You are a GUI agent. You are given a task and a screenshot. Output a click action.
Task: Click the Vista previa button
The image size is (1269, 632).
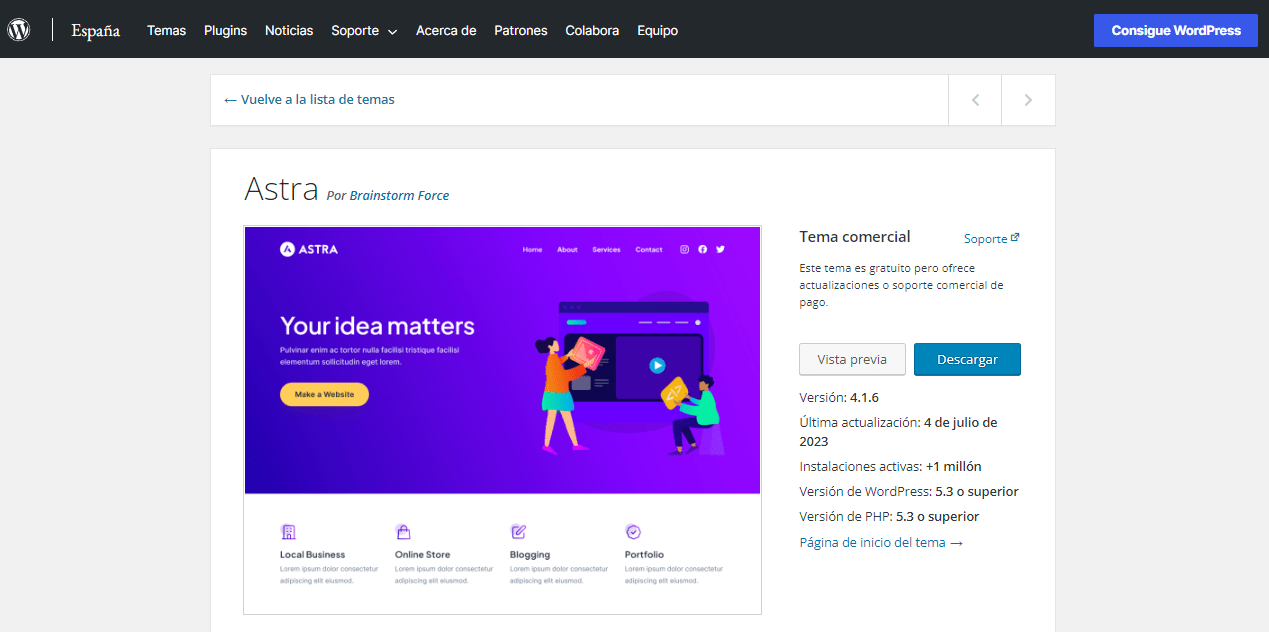tap(852, 359)
